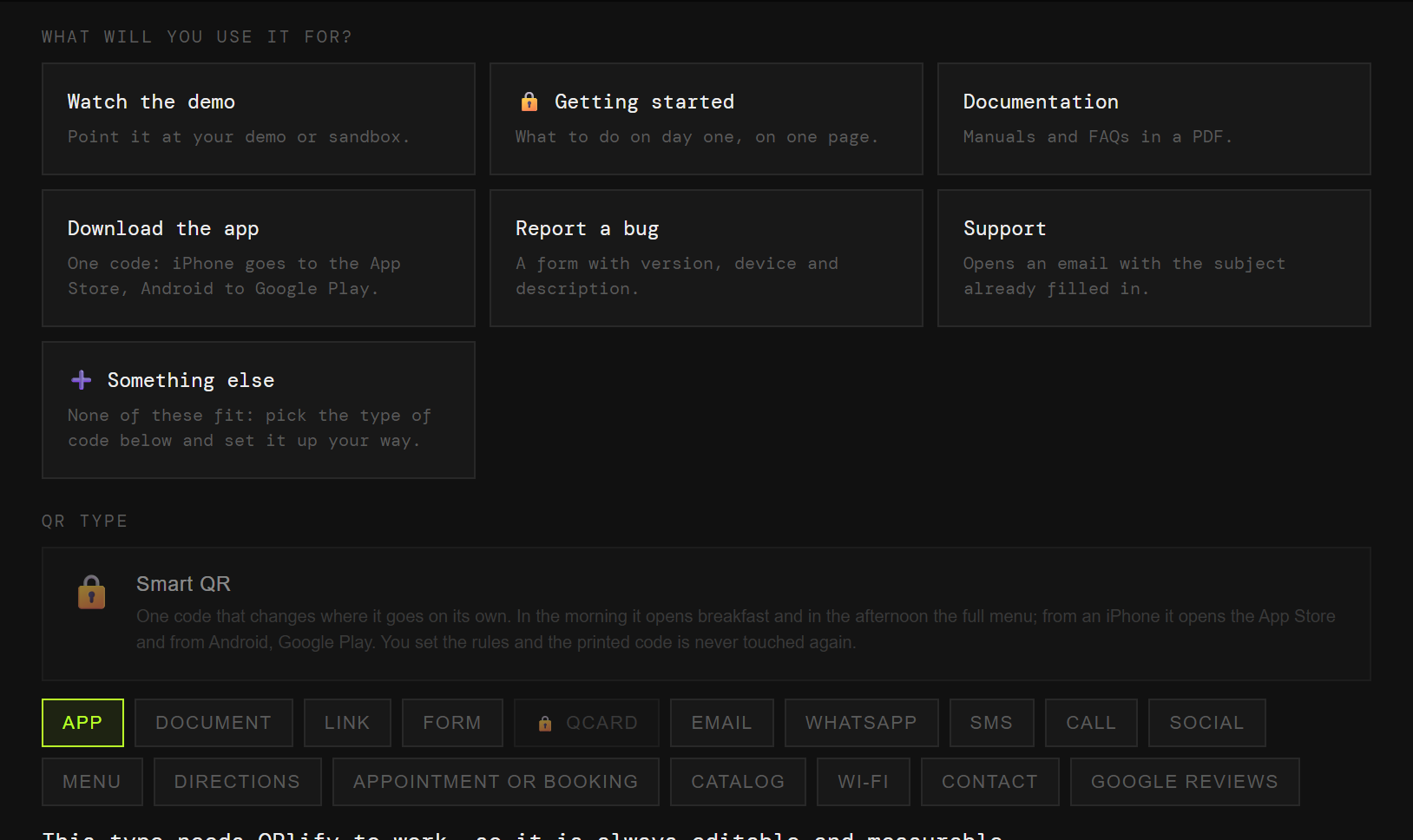
Task: Click the plus icon on Something else
Action: point(82,380)
